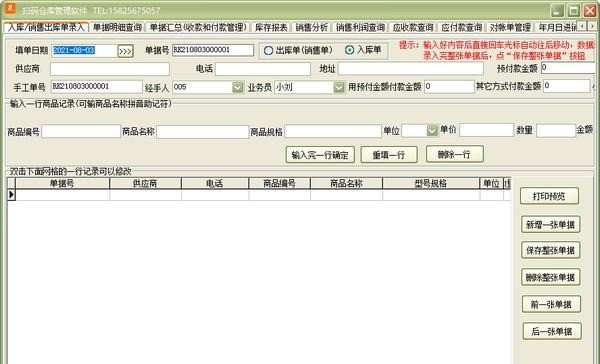Click 商品编号 column header in grid
The height and width of the screenshot is (364, 600).
click(280, 183)
